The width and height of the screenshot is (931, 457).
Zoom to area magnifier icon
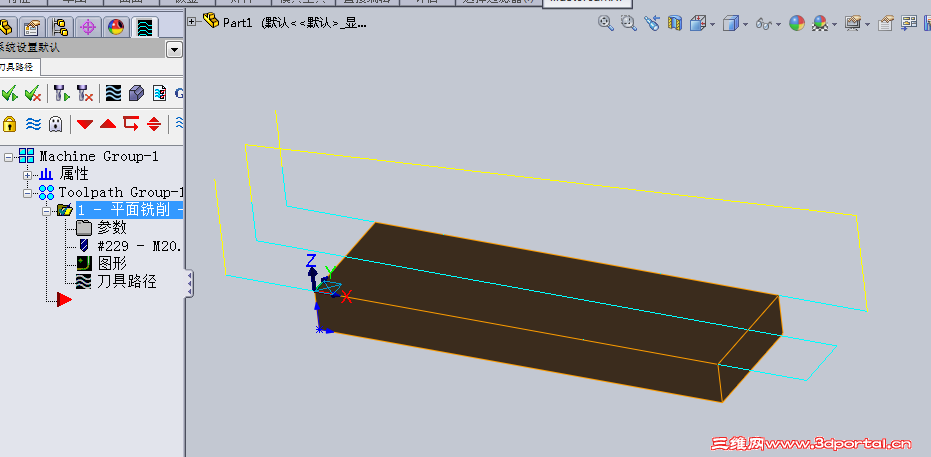click(x=628, y=23)
